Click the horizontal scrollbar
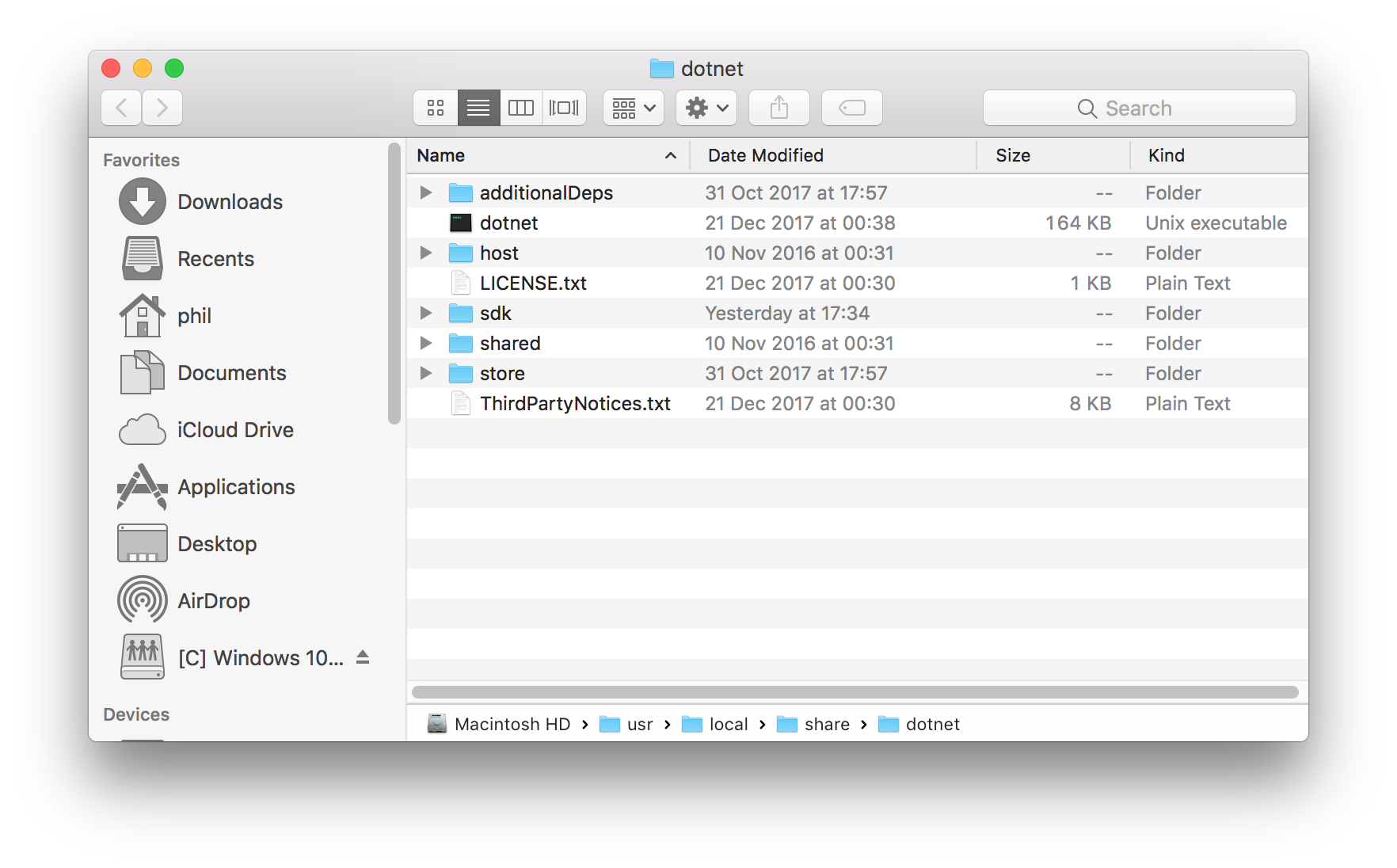 [x=855, y=692]
